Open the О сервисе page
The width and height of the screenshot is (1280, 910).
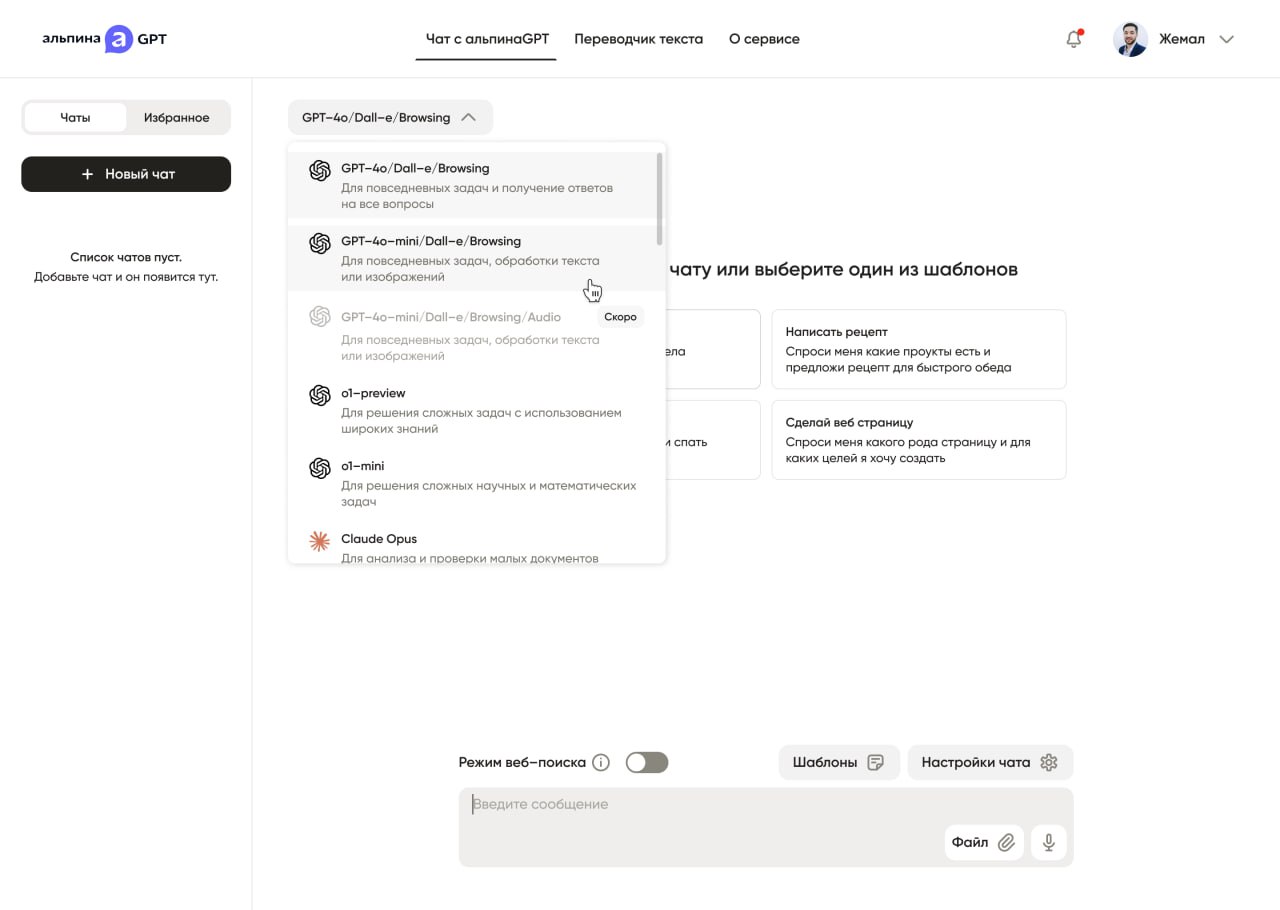764,39
